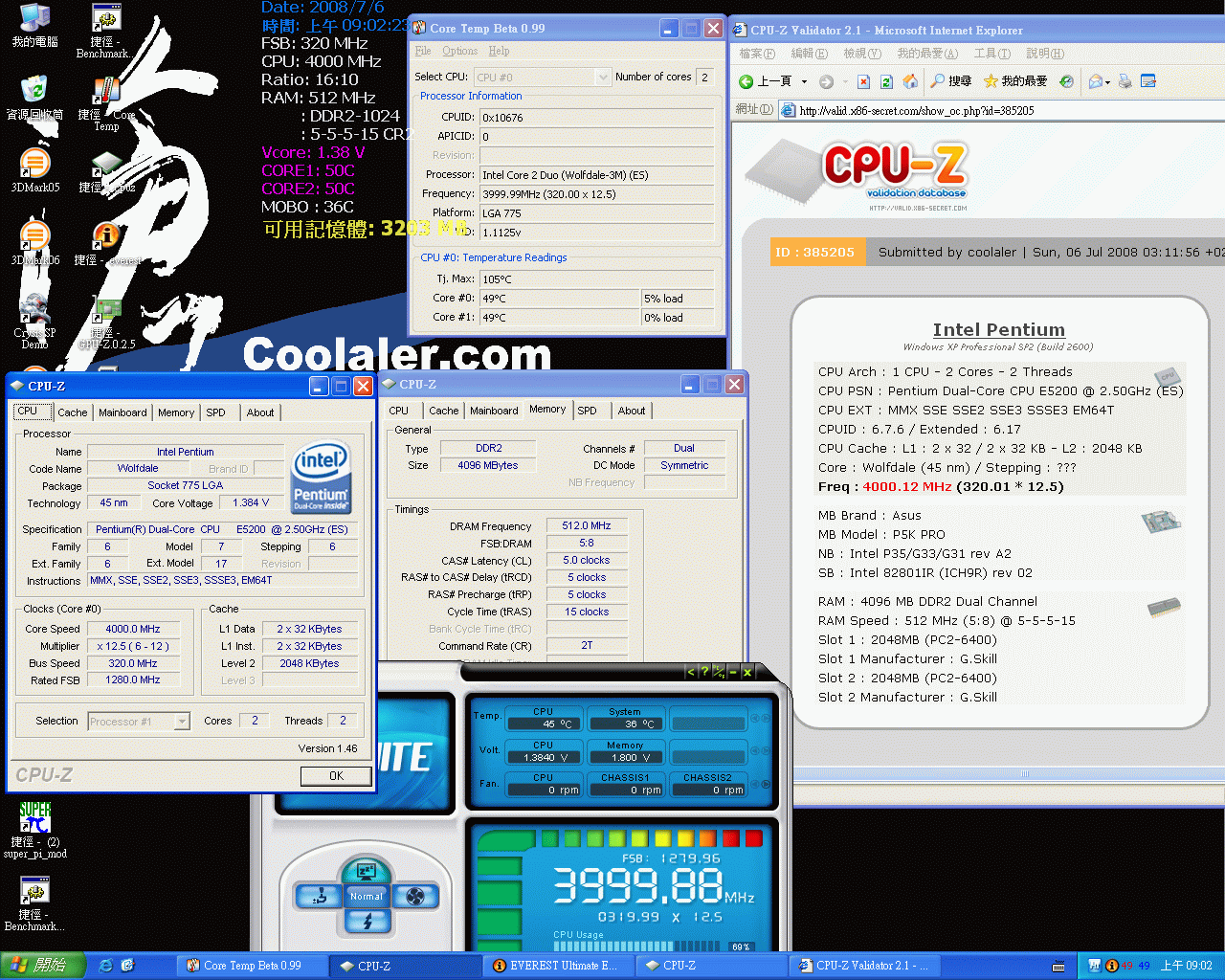Open the 檢視(V) menu in Internet Explorer
This screenshot has height=980, width=1225.
pyautogui.click(x=861, y=54)
